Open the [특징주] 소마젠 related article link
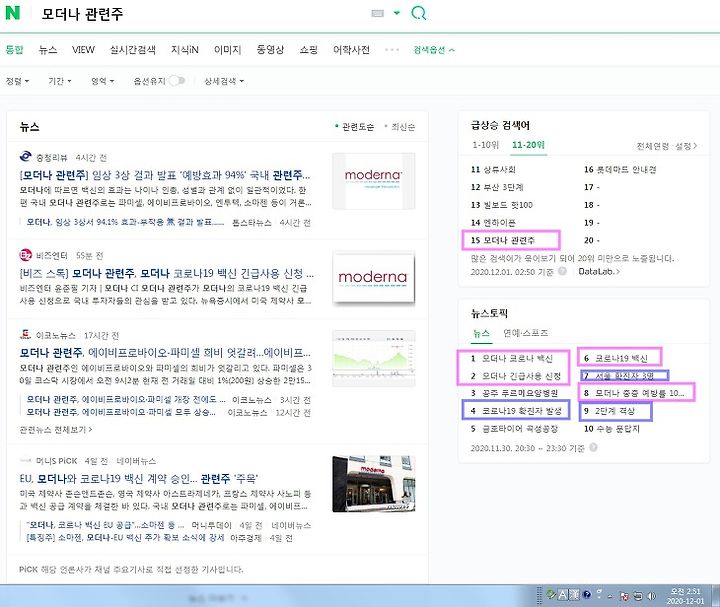 pos(125,538)
